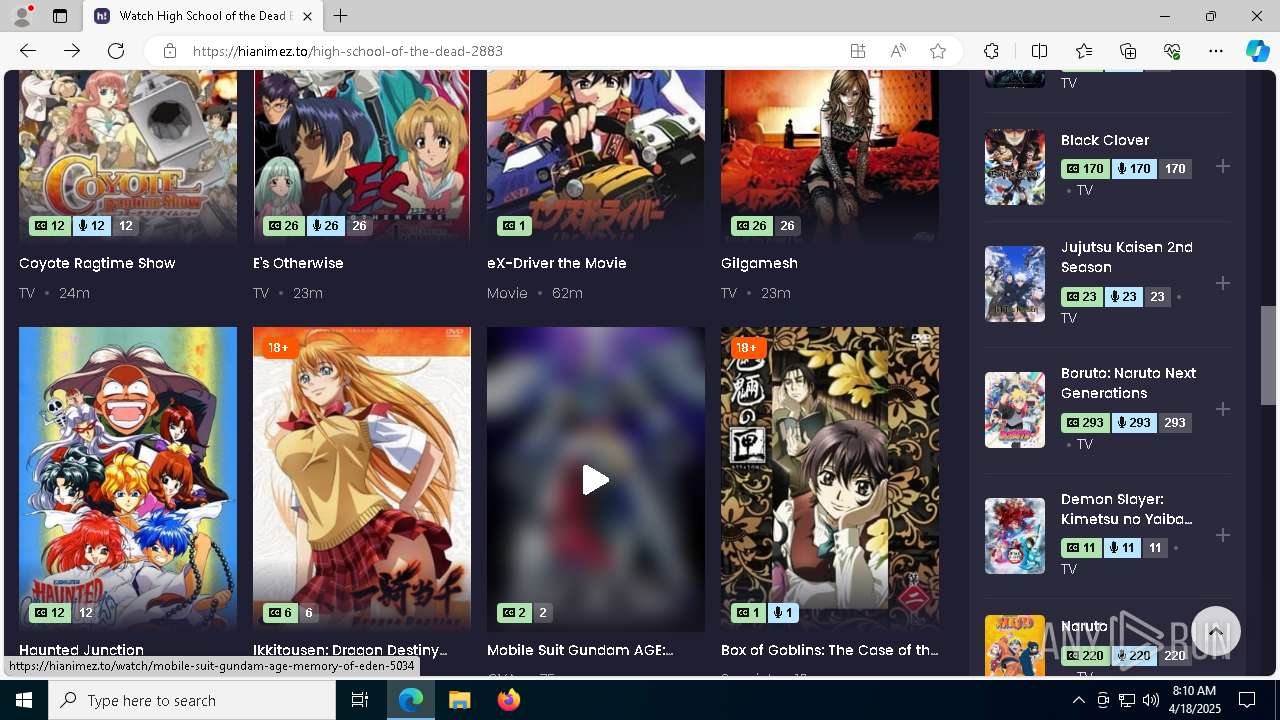Open Ikkitousen: Dragon Destiny title link

(350, 650)
